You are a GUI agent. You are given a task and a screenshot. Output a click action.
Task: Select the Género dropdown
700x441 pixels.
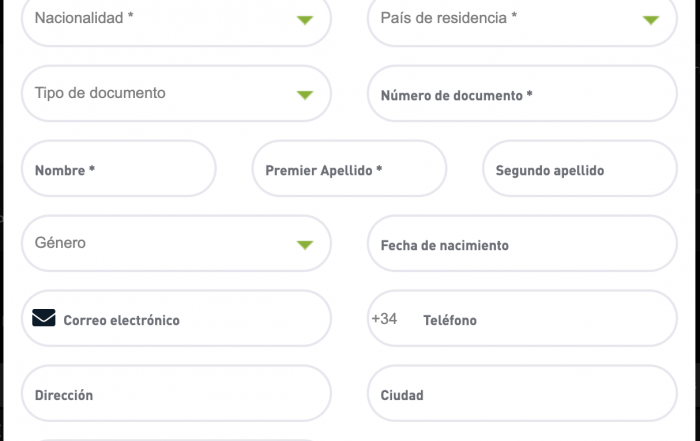click(176, 243)
